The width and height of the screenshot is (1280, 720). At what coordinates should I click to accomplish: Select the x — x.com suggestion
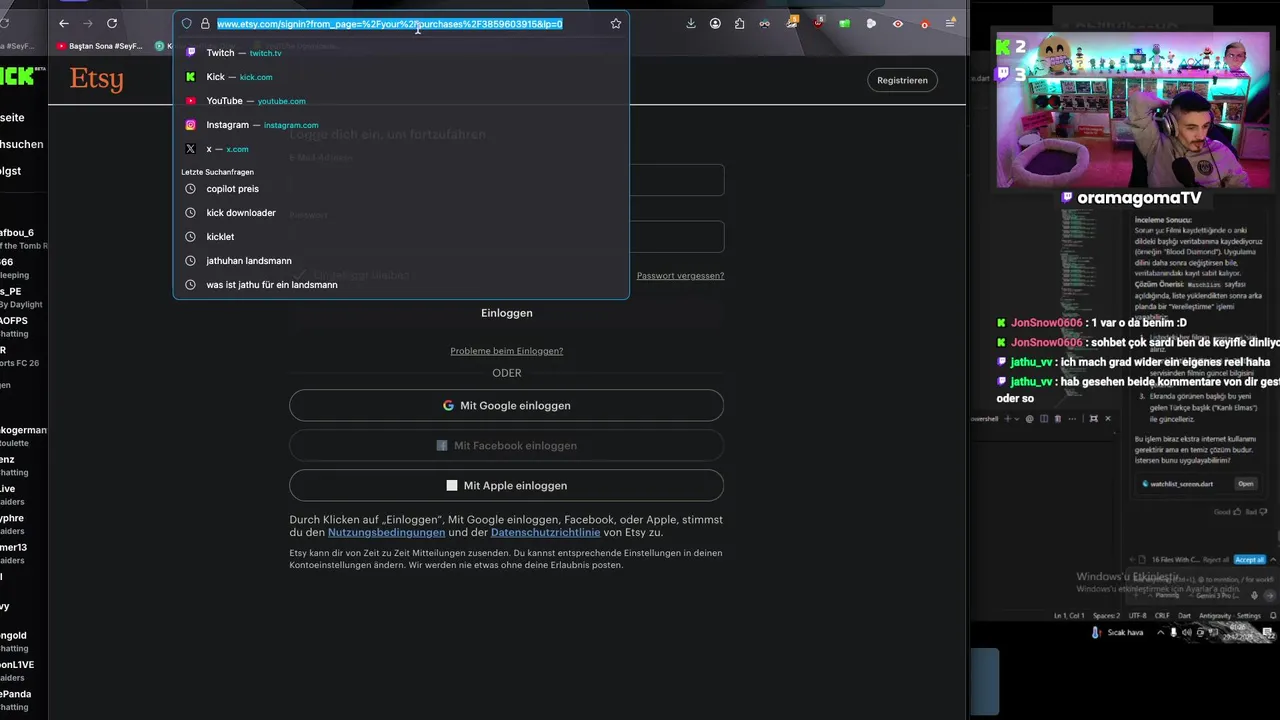(401, 149)
